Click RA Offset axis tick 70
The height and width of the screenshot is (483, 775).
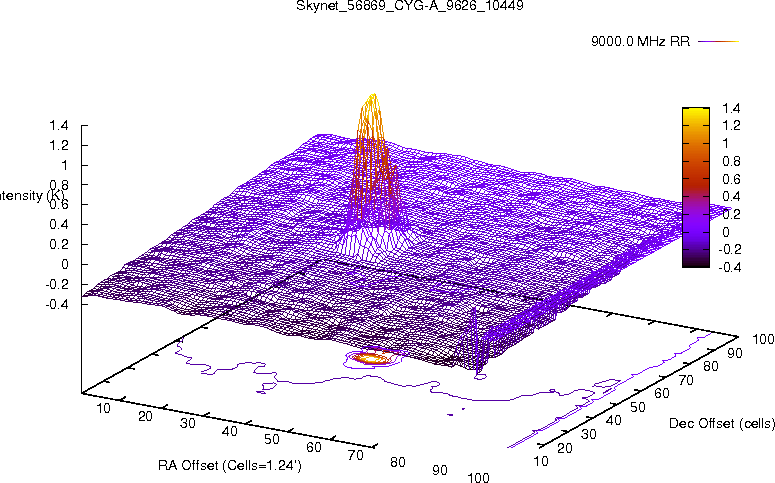click(356, 455)
